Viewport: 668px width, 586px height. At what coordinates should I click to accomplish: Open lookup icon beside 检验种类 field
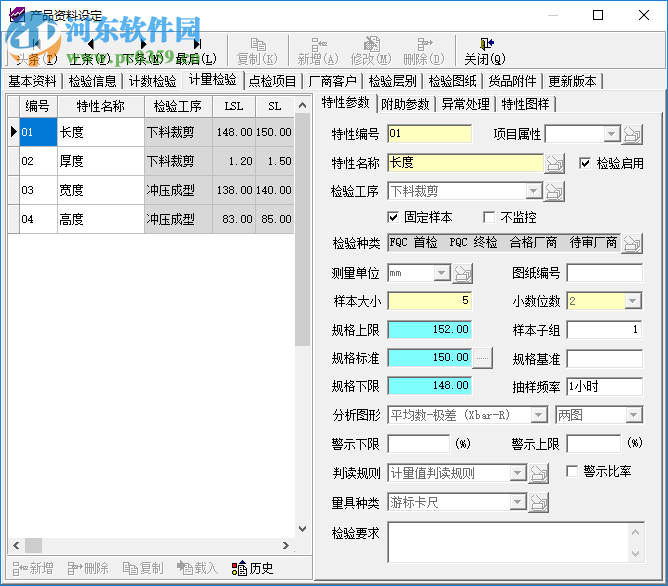[x=632, y=244]
